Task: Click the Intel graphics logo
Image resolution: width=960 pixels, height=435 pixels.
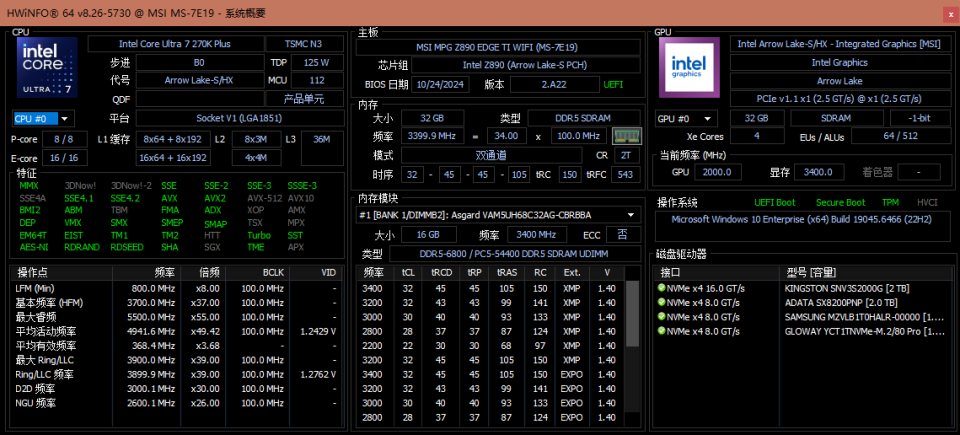Action: 689,67
